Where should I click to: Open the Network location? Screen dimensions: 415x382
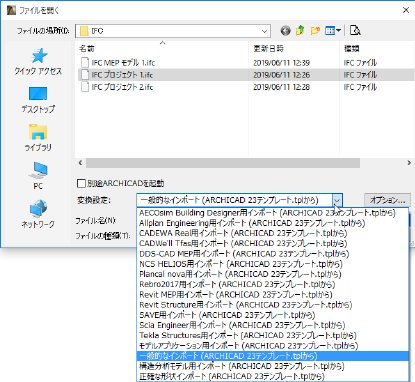(x=38, y=214)
